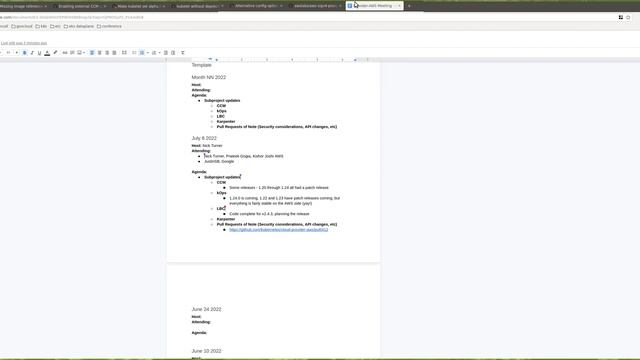The width and height of the screenshot is (640, 360).
Task: Click the decrease indent icon
Action: pos(166,53)
